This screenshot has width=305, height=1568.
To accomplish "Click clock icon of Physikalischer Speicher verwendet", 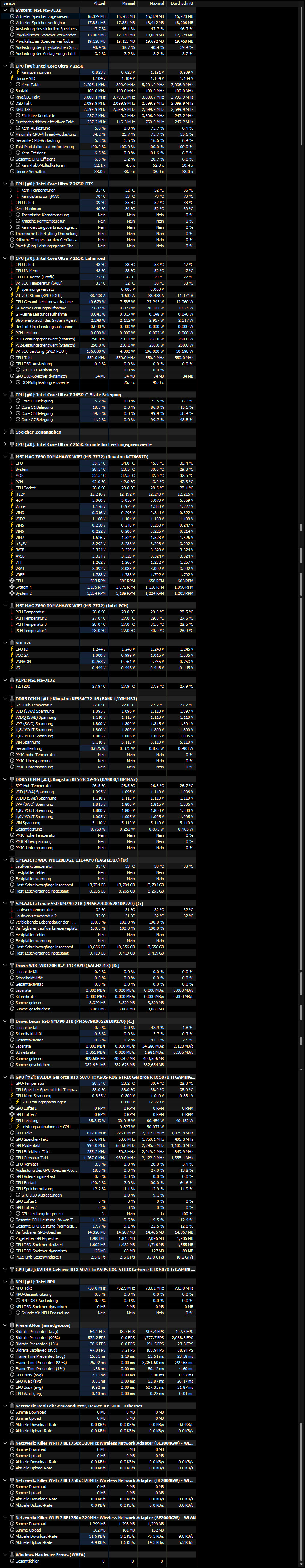I will tap(12, 35).
